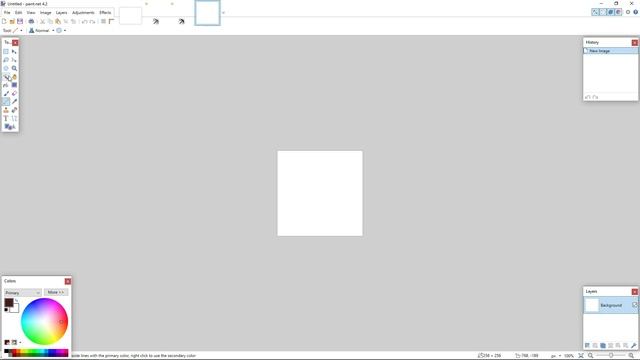Select the Eraser tool

14,93
